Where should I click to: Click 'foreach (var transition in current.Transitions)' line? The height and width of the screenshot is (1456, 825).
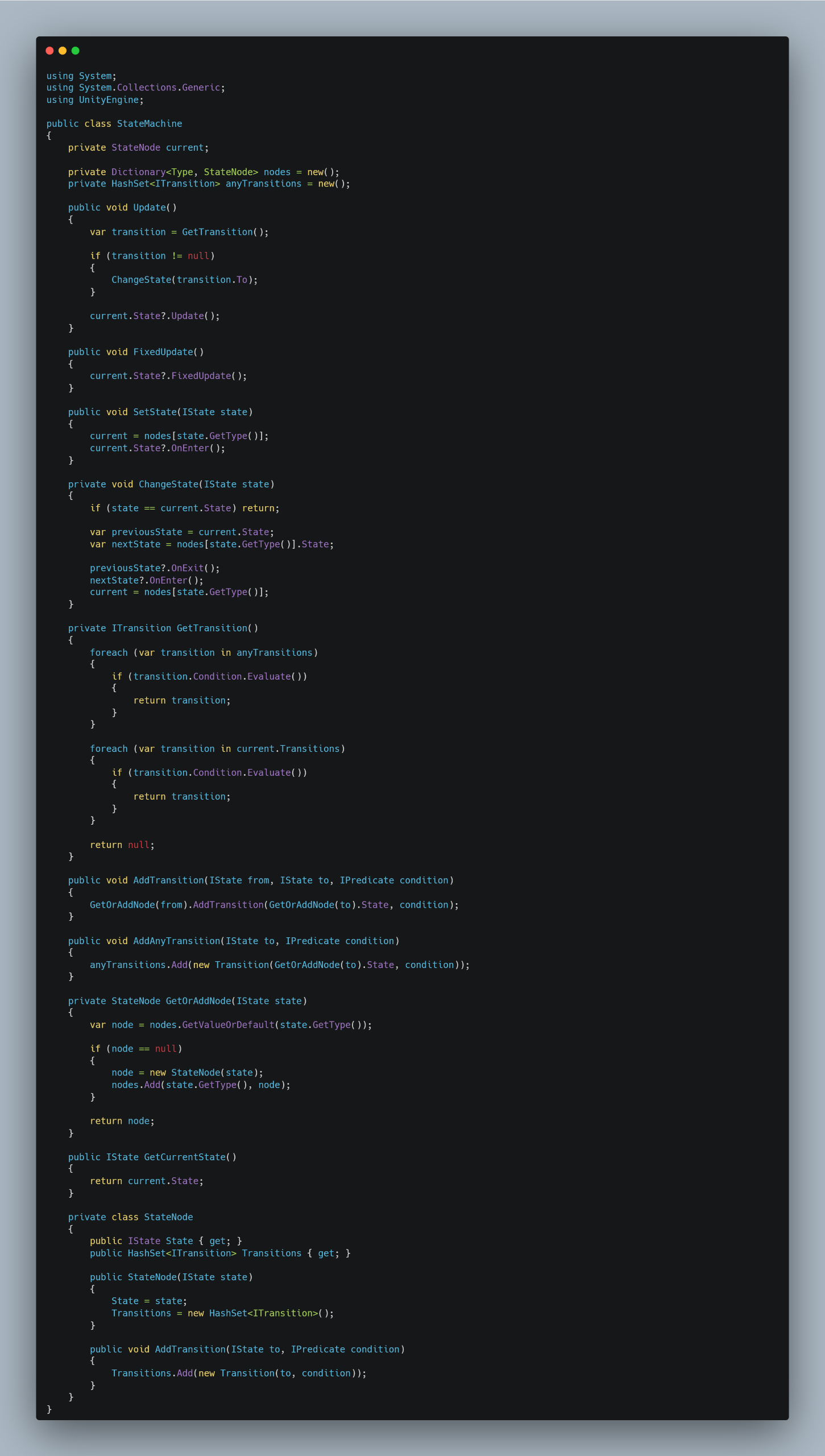coord(218,749)
